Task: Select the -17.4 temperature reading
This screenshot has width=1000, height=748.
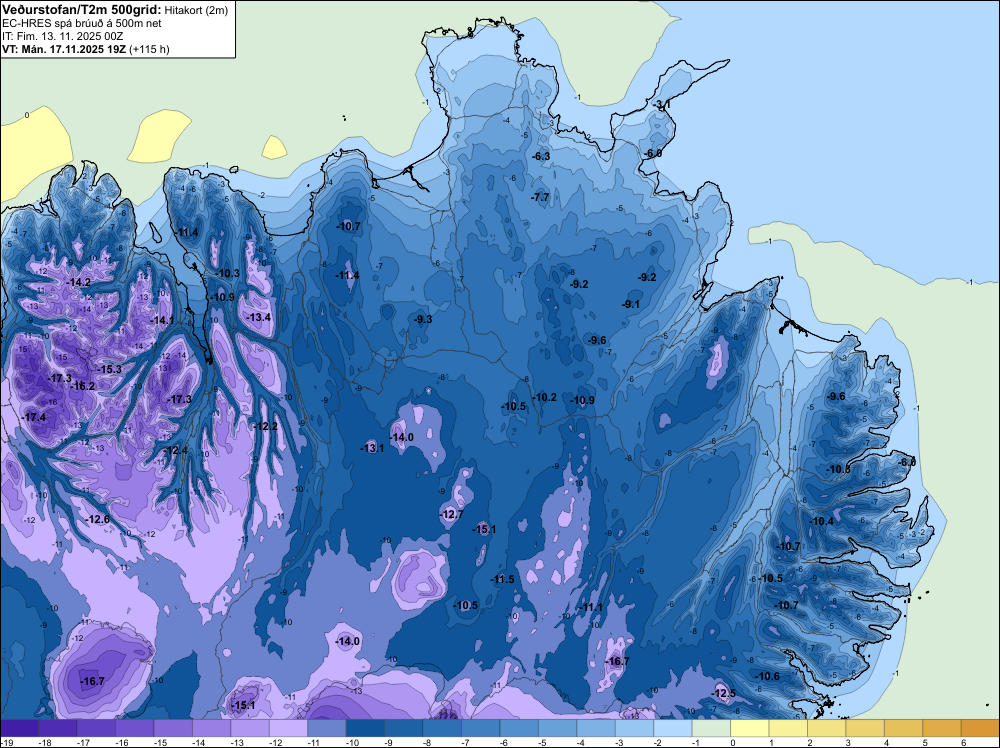Action: 34,417
